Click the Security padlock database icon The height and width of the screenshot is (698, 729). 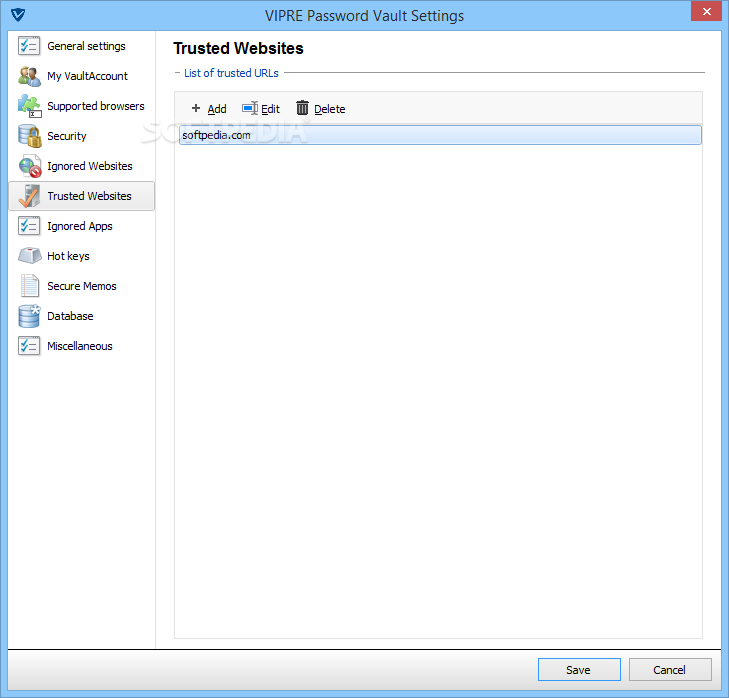[29, 136]
